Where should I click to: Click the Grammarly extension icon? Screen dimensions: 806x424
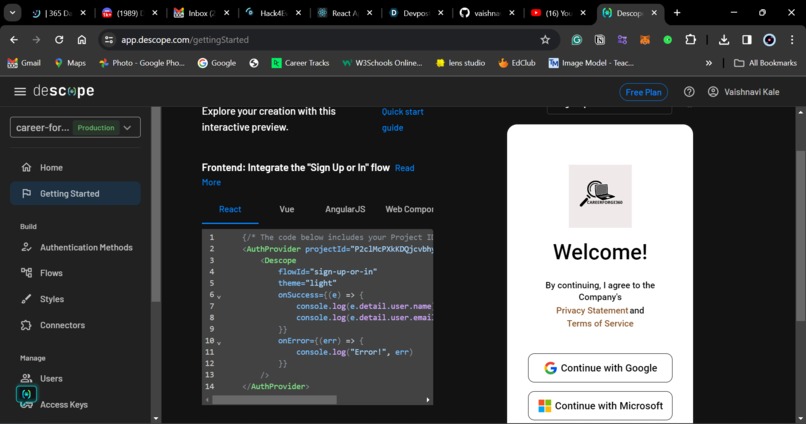(577, 40)
